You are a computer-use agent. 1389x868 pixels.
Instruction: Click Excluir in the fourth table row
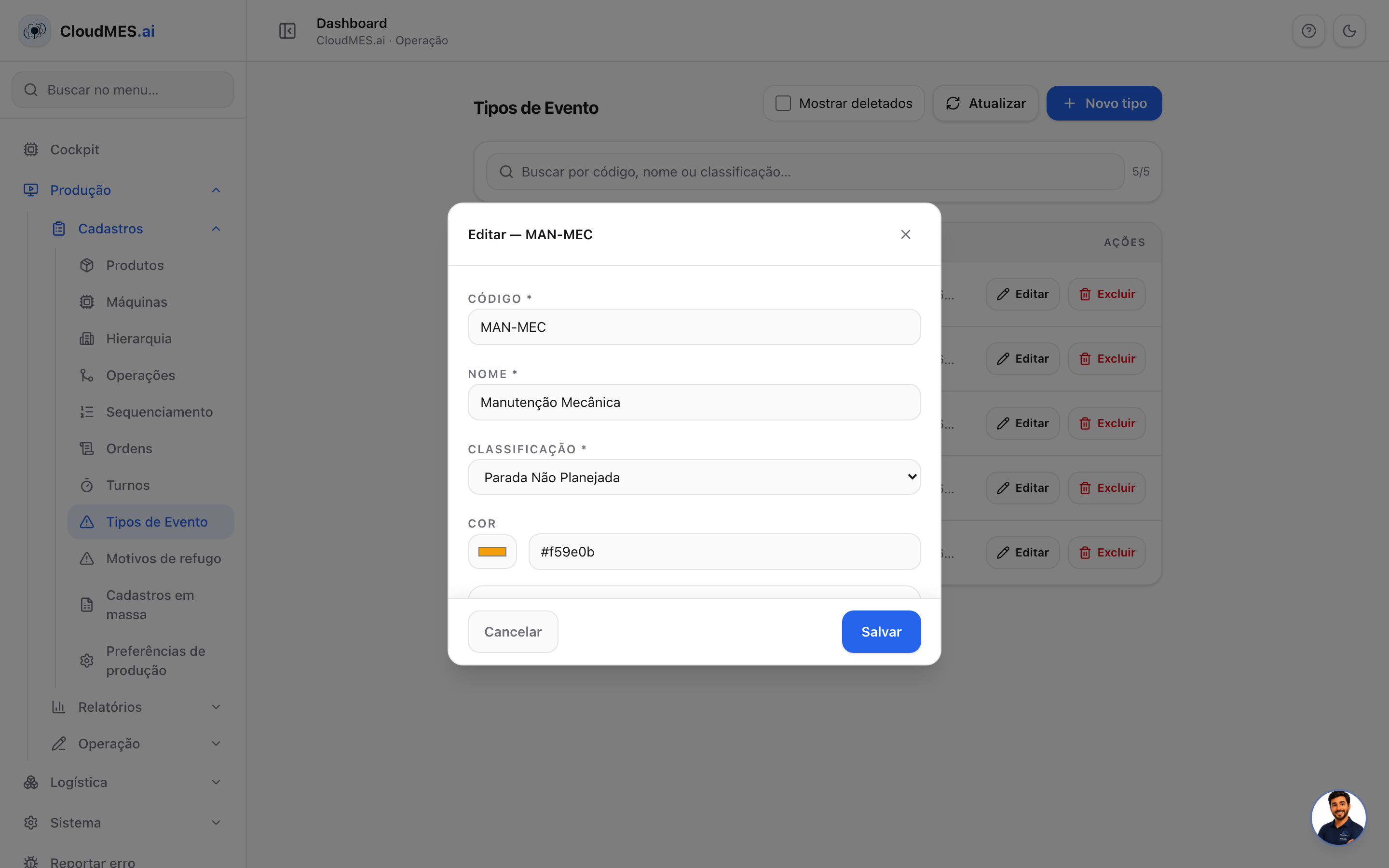click(1106, 488)
